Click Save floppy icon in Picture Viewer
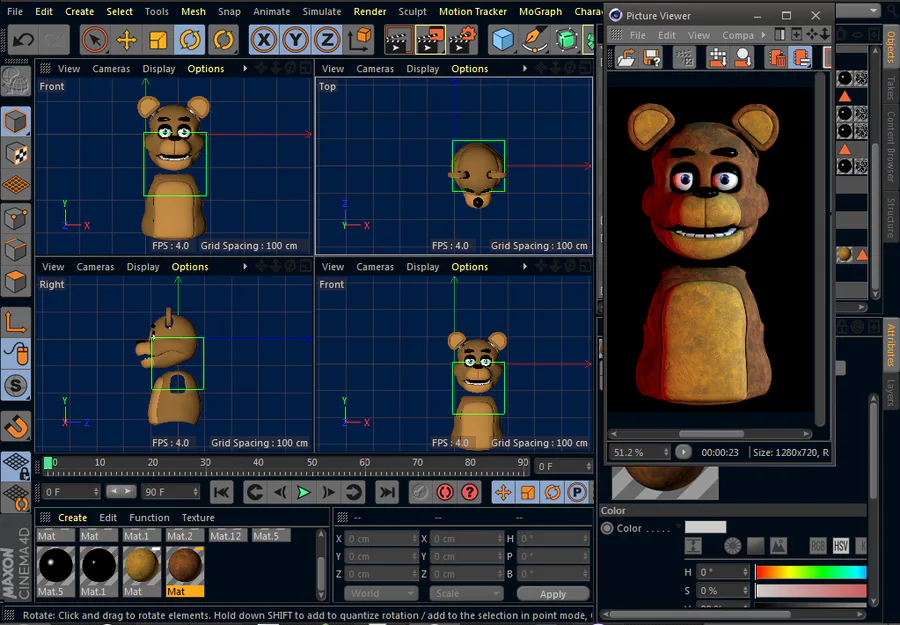This screenshot has height=625, width=900. [652, 58]
